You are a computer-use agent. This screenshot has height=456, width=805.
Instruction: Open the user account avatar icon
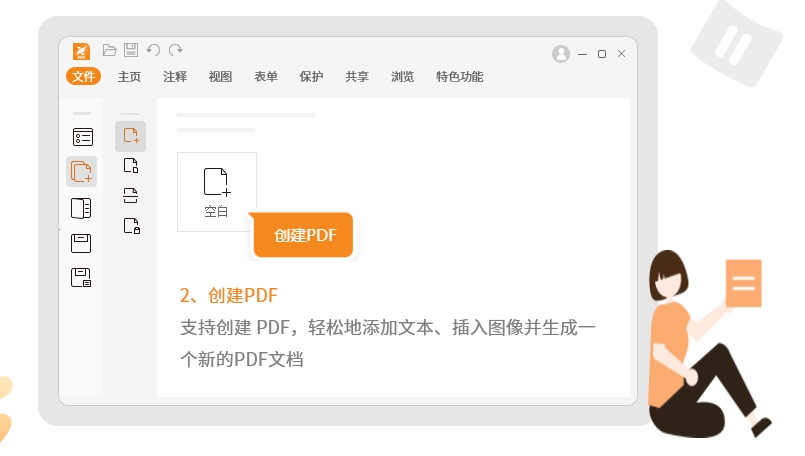coord(561,54)
